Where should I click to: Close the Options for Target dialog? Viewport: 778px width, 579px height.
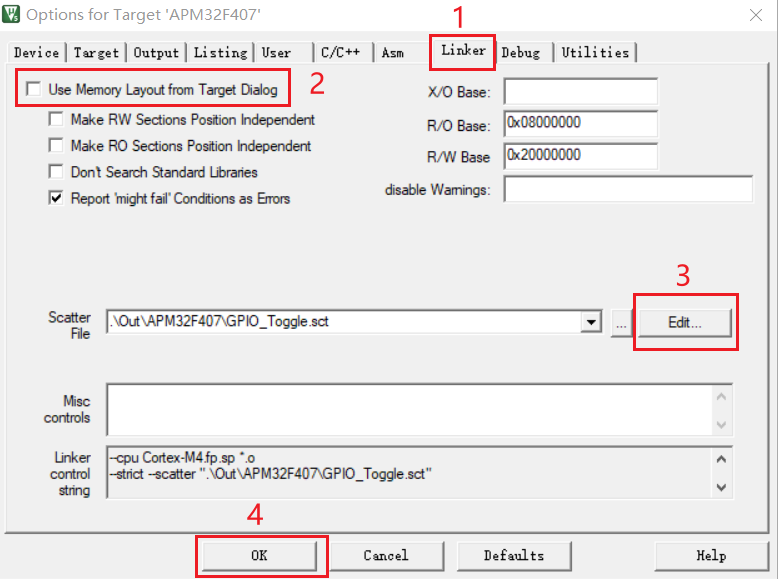pos(752,15)
